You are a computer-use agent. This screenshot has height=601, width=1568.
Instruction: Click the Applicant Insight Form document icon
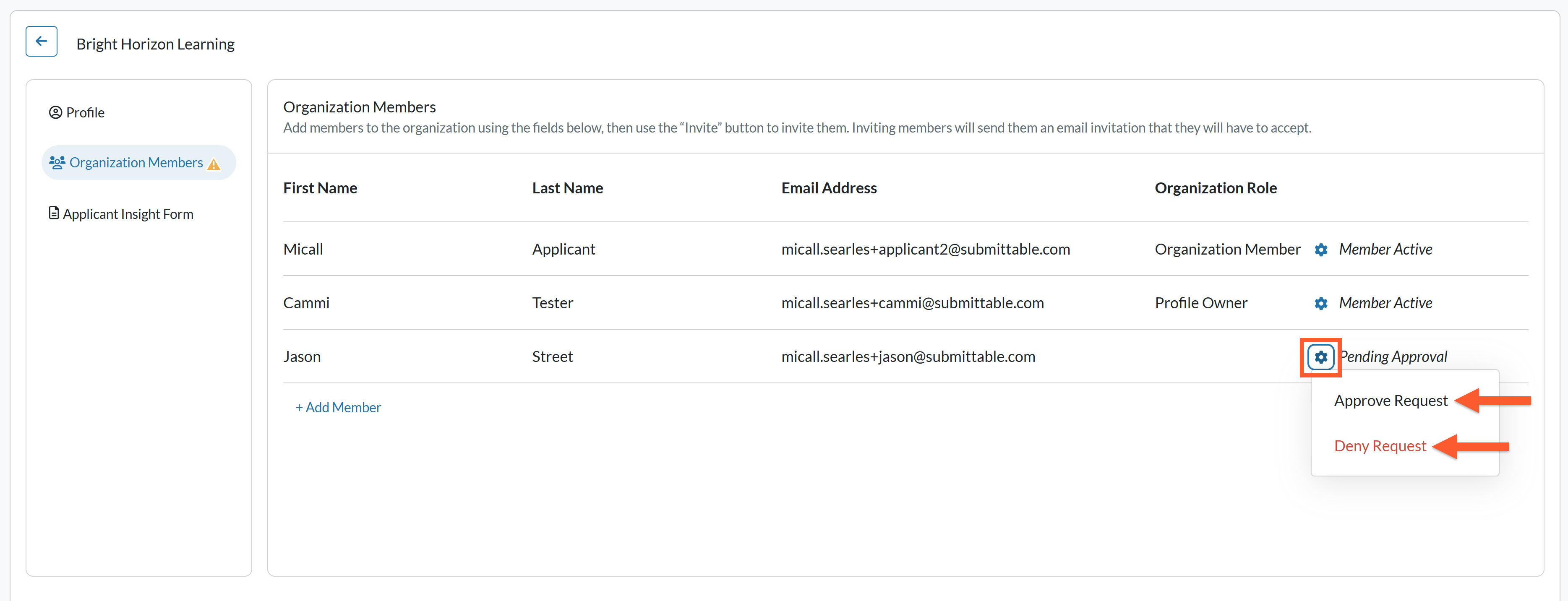(x=54, y=213)
